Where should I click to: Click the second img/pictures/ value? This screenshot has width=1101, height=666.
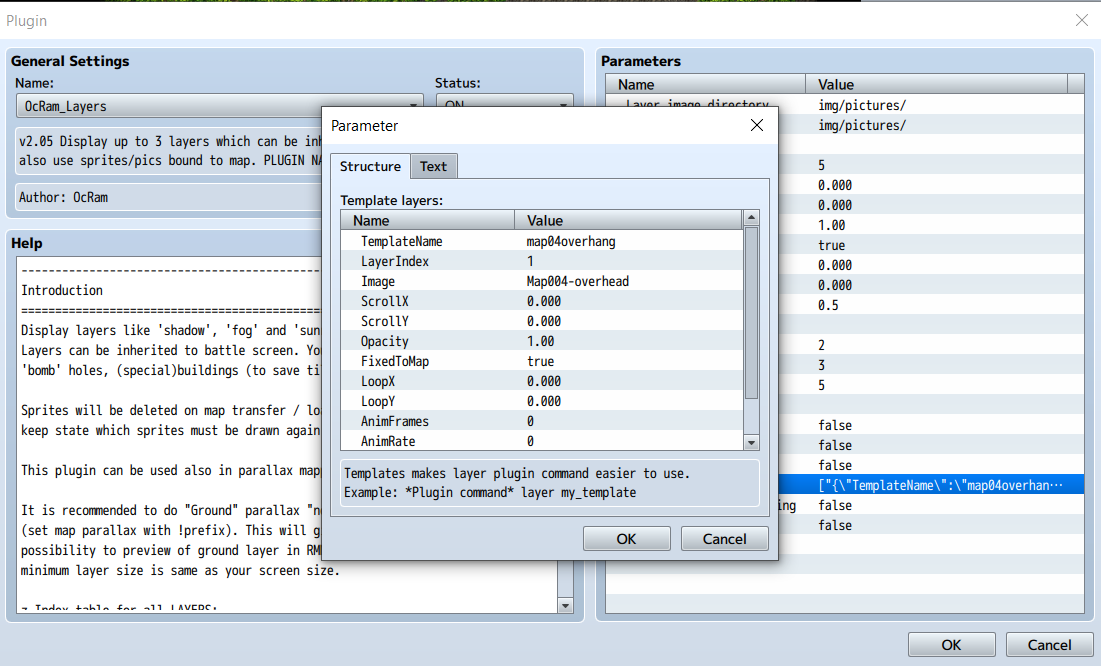pos(862,125)
